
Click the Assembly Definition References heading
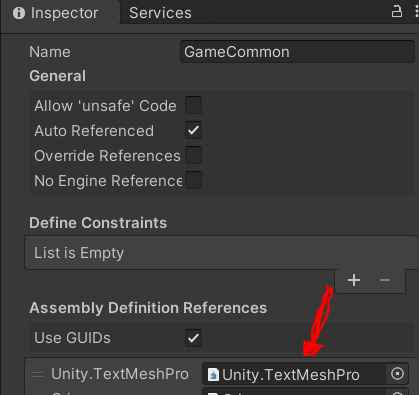pyautogui.click(x=148, y=308)
